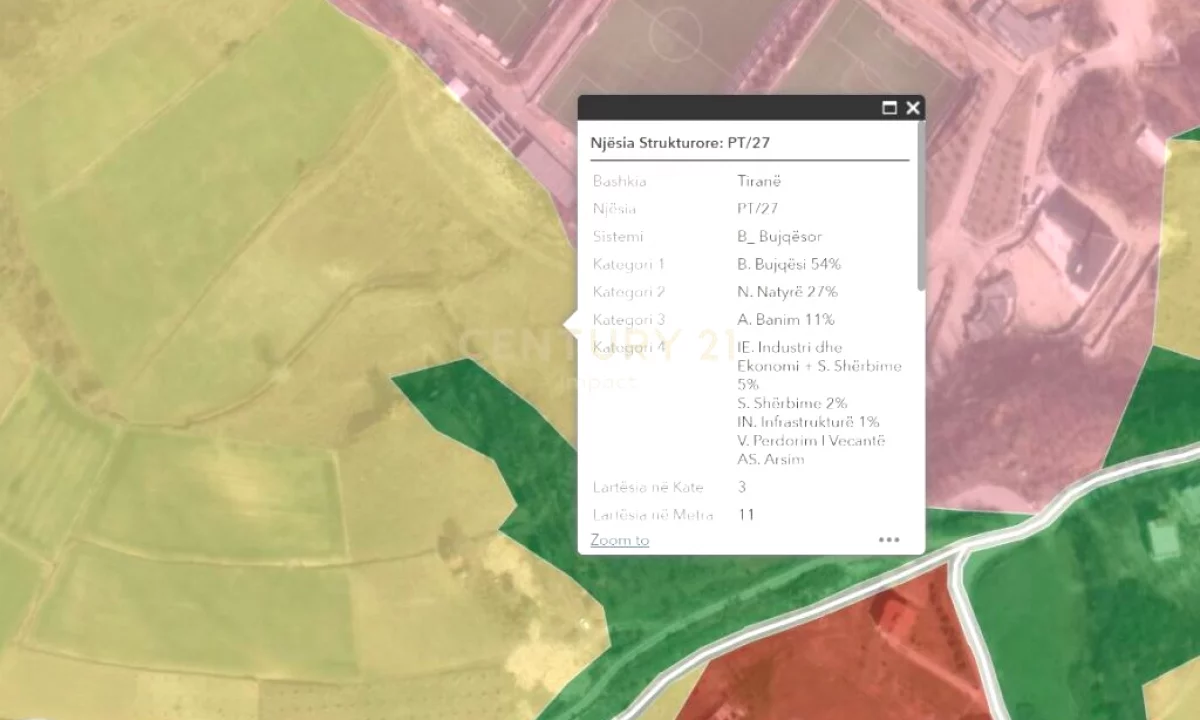
Task: Click the 'B. Bujqësi 54%' category value
Action: [x=788, y=264]
